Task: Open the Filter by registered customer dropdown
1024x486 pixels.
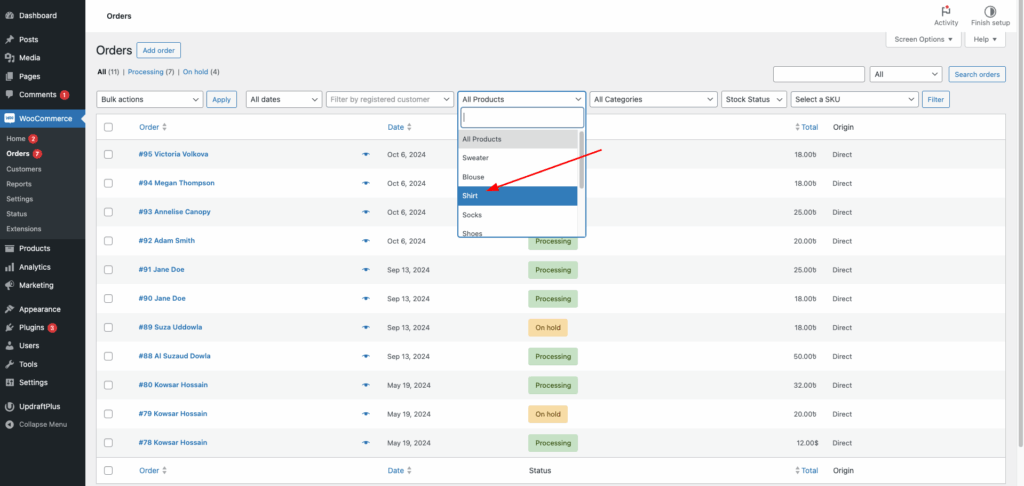Action: coord(390,99)
